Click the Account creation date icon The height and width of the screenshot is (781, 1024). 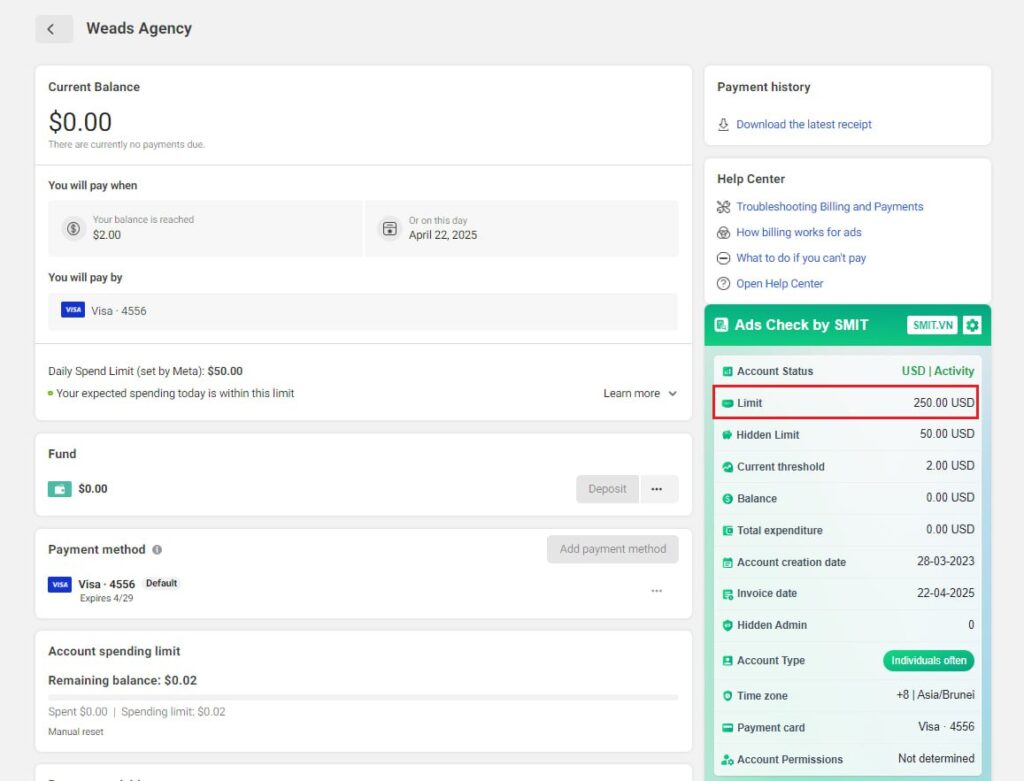pos(728,563)
